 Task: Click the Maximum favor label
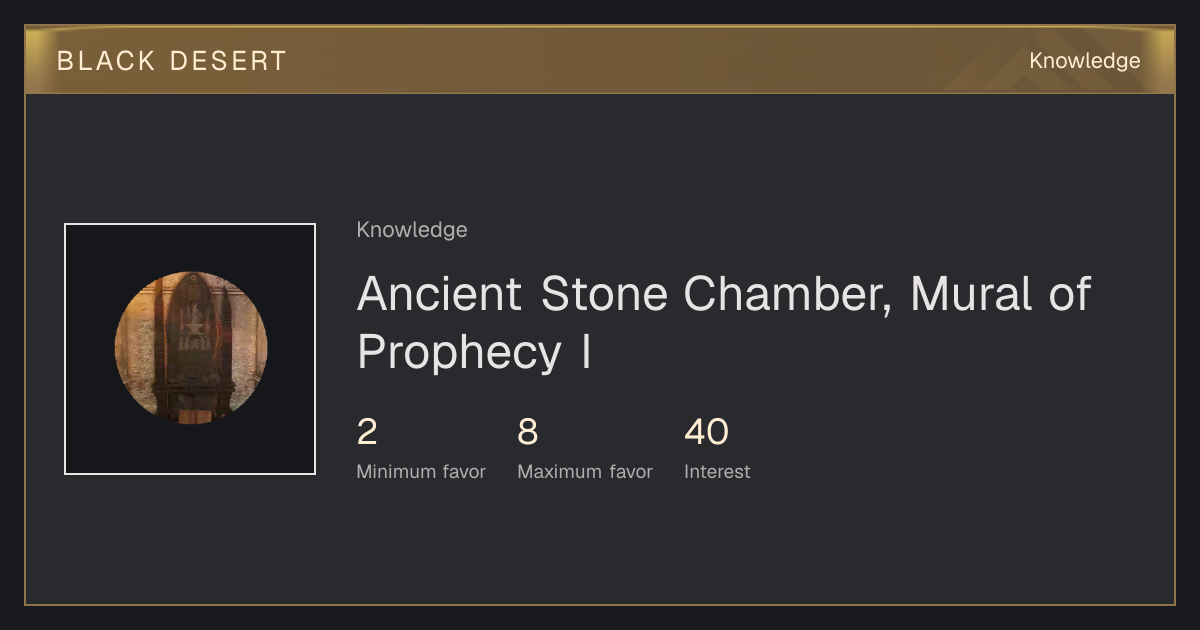tap(585, 472)
